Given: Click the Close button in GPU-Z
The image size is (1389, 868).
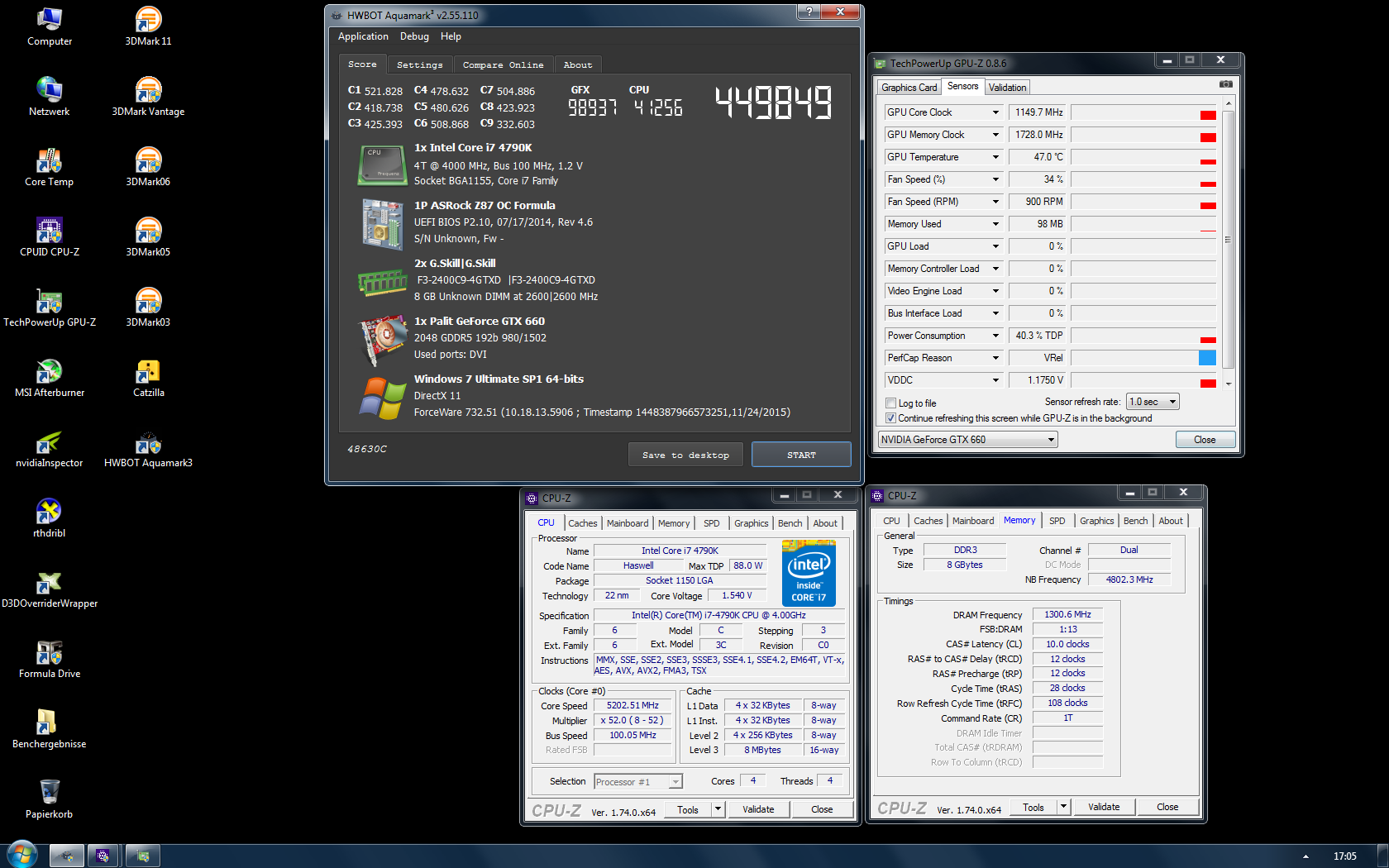Looking at the screenshot, I should (1205, 440).
